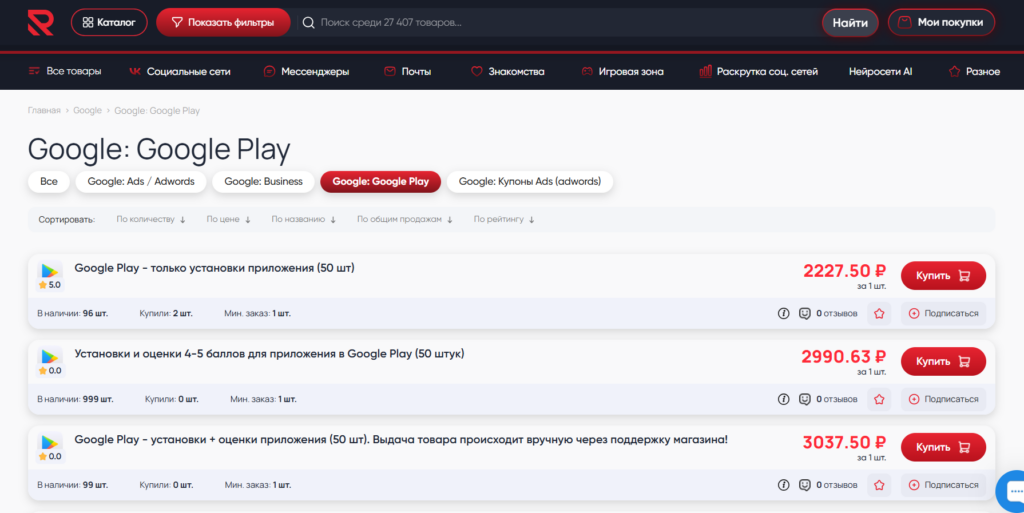Click Подписаться for 2227.50 ₽ product

(x=943, y=313)
